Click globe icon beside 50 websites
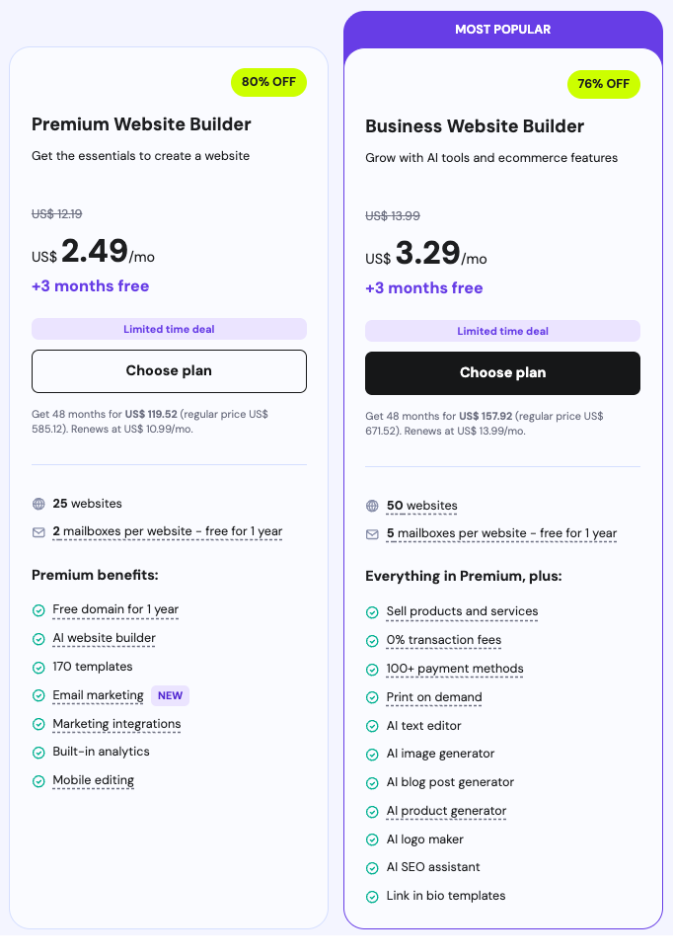Viewport: 673px width, 936px height. [372, 506]
